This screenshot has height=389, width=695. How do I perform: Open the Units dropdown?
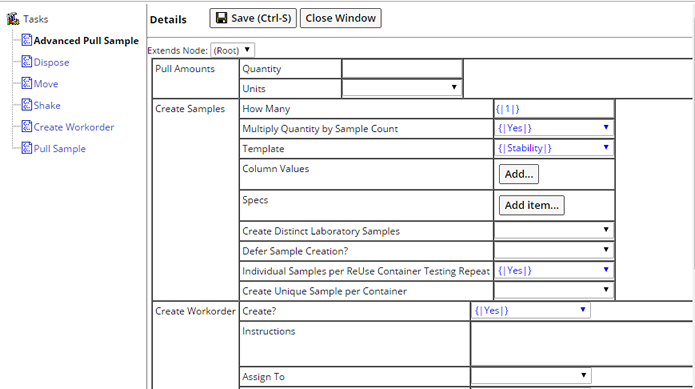[x=402, y=88]
